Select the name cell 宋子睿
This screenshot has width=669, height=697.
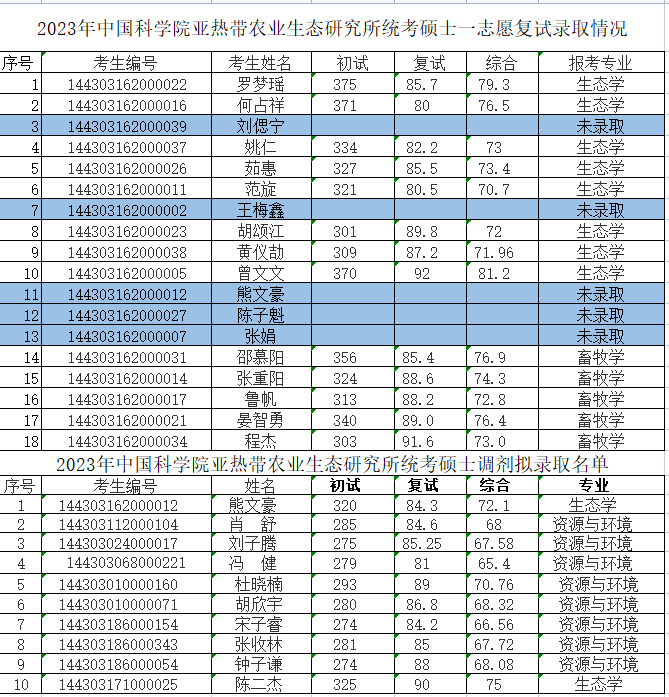pyautogui.click(x=259, y=625)
